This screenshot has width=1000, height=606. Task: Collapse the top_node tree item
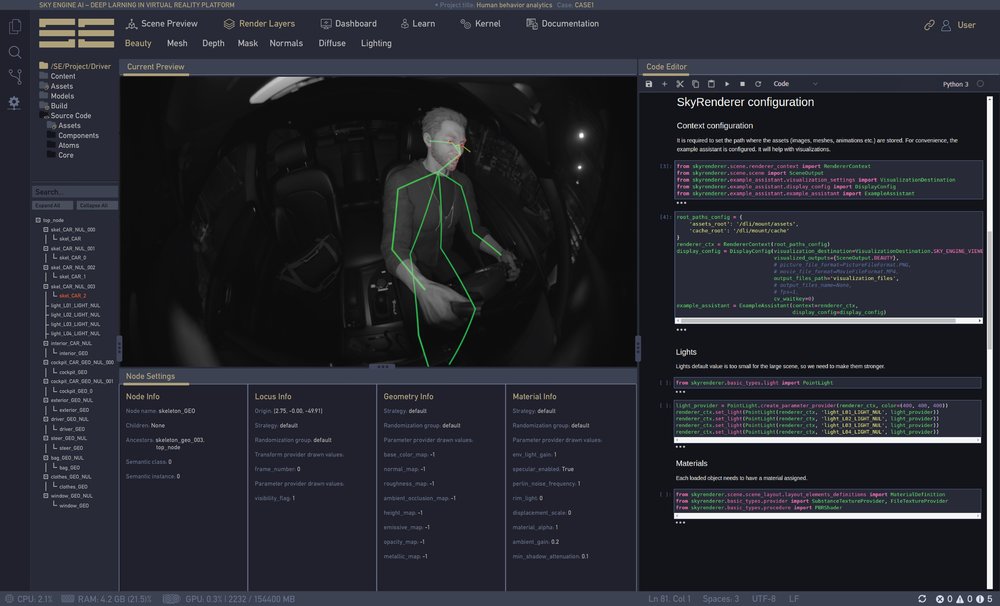click(38, 219)
